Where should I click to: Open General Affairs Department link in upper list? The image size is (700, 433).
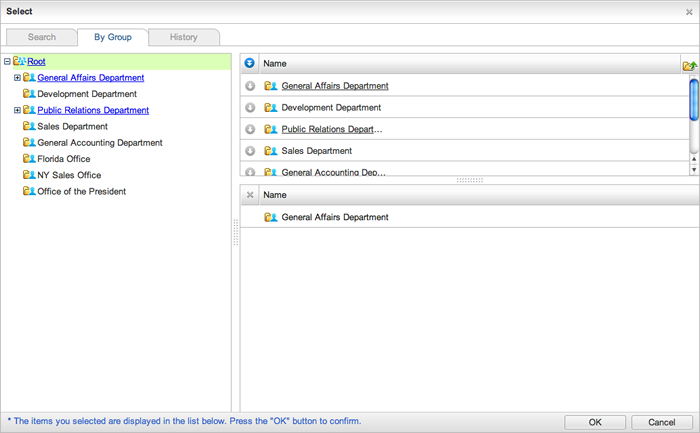pos(335,86)
